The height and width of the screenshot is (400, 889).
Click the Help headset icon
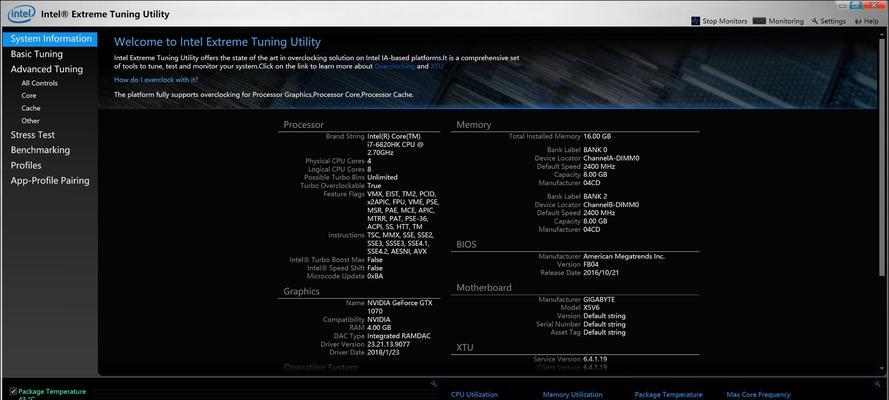[x=858, y=21]
